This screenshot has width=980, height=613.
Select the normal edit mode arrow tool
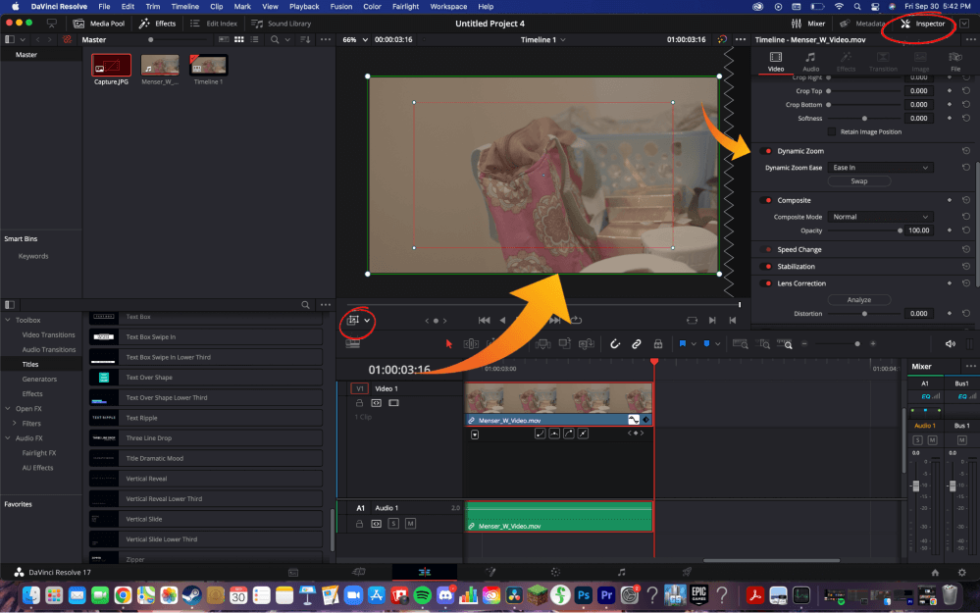[448, 343]
